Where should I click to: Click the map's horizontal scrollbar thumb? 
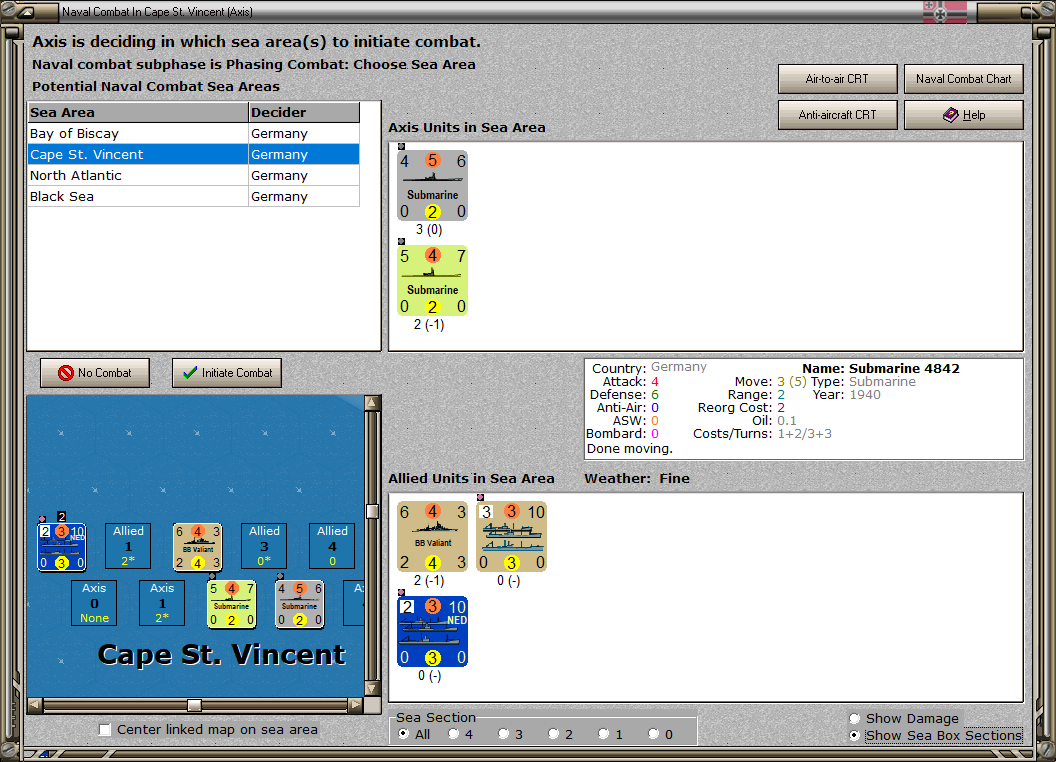pos(195,705)
